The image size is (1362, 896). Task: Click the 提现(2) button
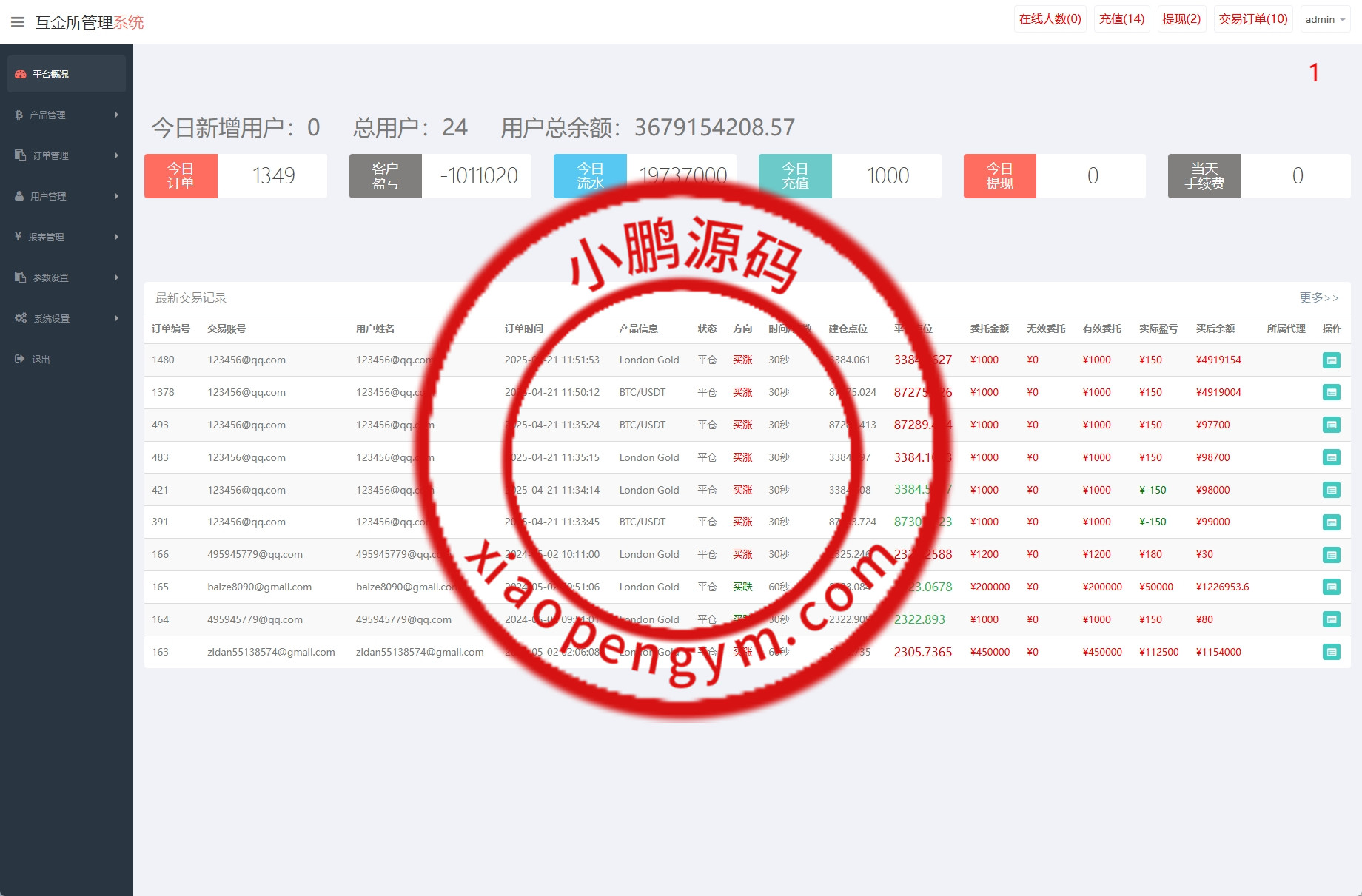coord(1181,19)
